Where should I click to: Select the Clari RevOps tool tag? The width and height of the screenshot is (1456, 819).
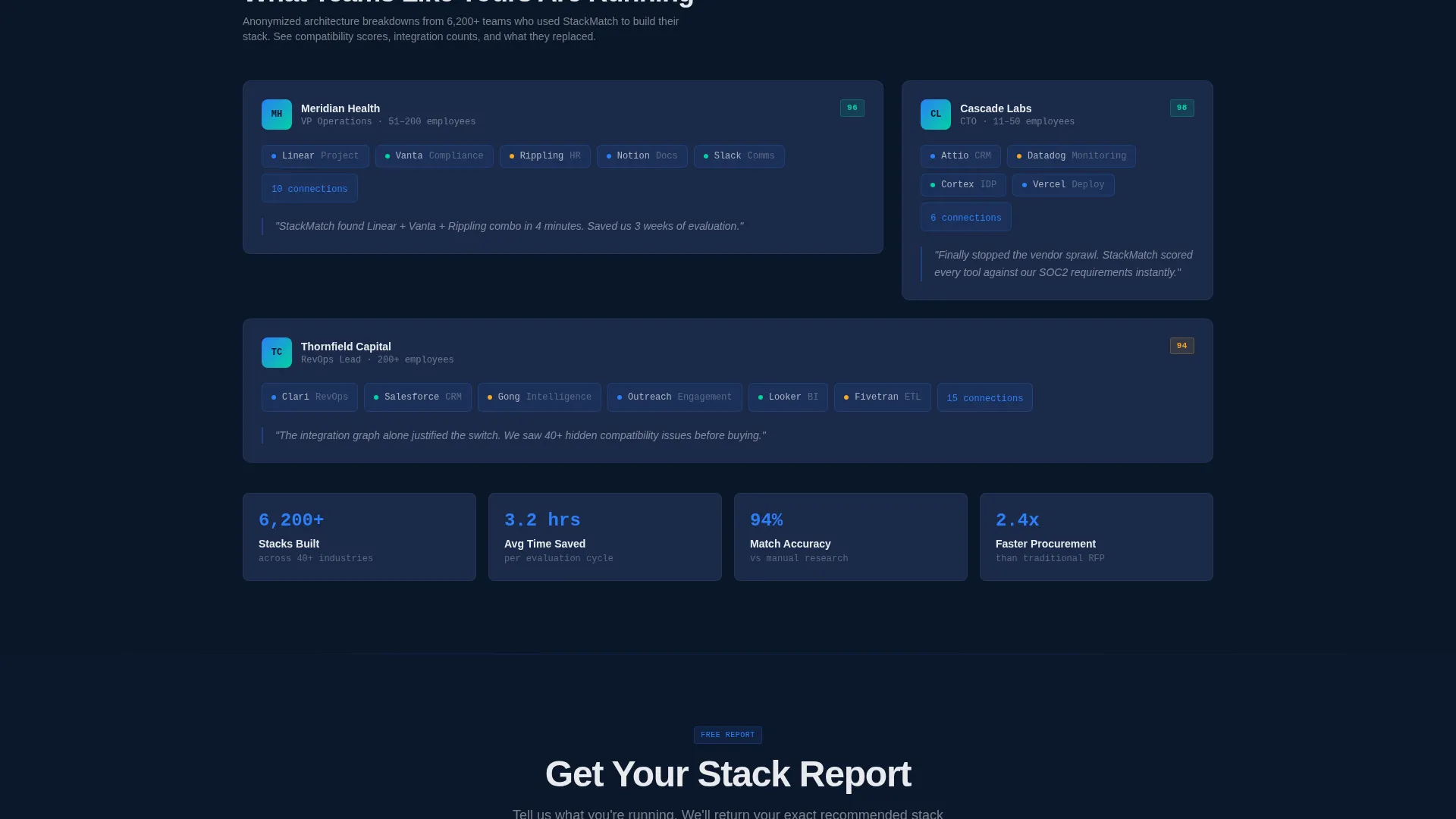click(x=309, y=397)
